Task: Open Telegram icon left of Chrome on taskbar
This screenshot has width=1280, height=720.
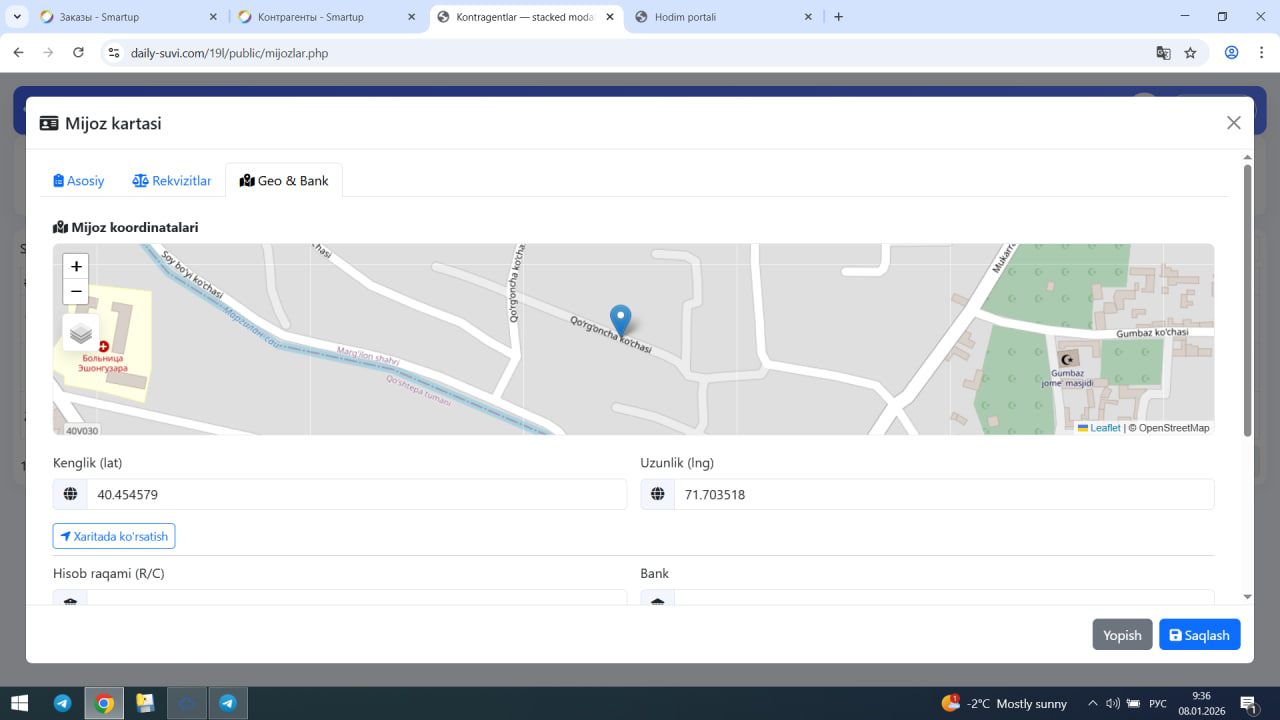Action: point(62,703)
